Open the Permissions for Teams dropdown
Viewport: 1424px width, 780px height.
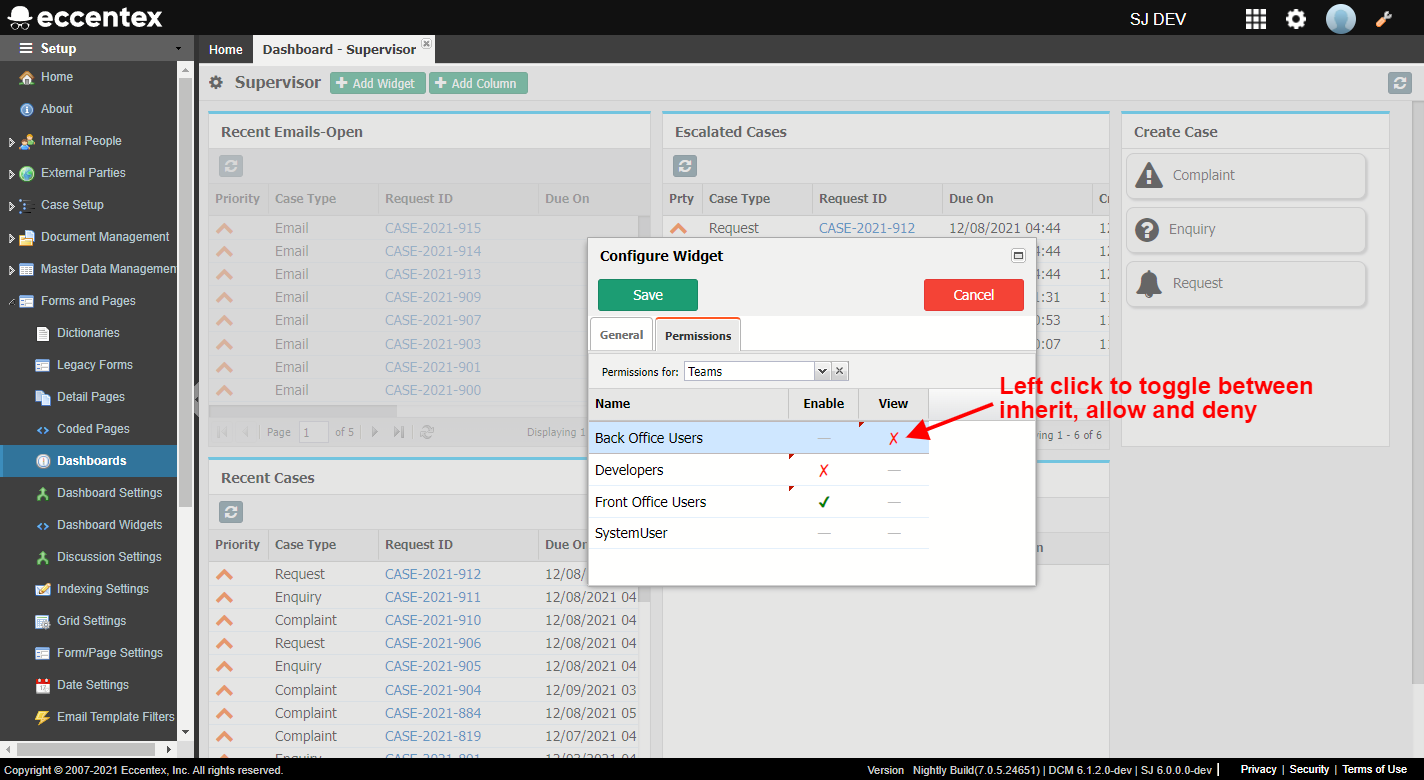pyautogui.click(x=822, y=371)
